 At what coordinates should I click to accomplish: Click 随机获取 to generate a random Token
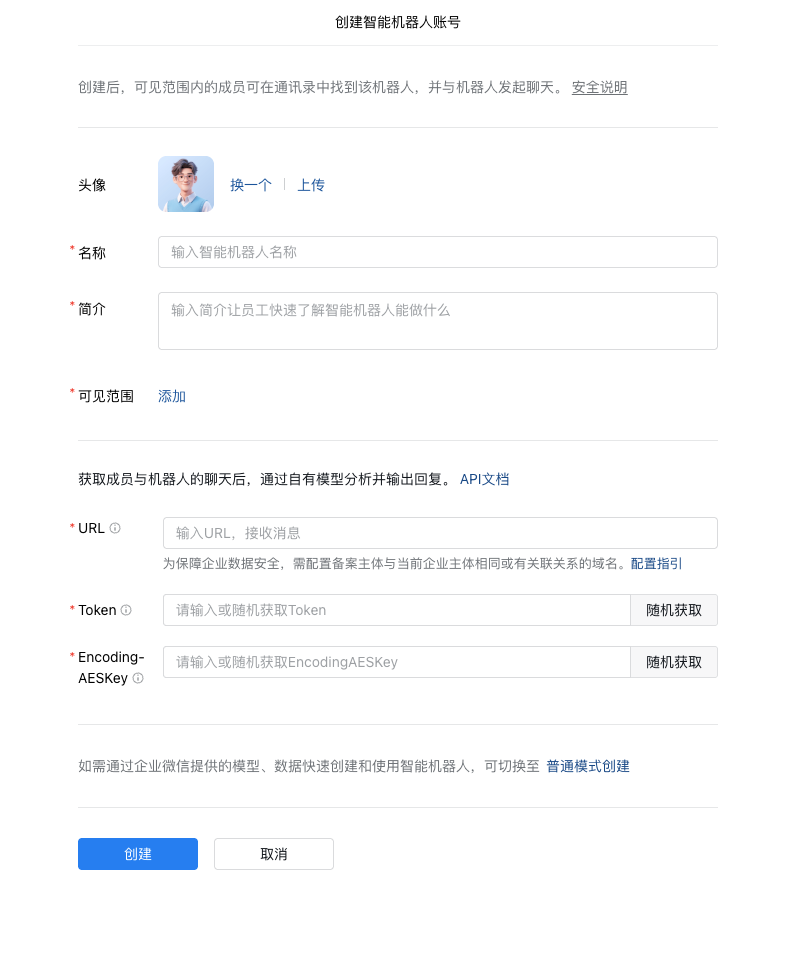673,610
